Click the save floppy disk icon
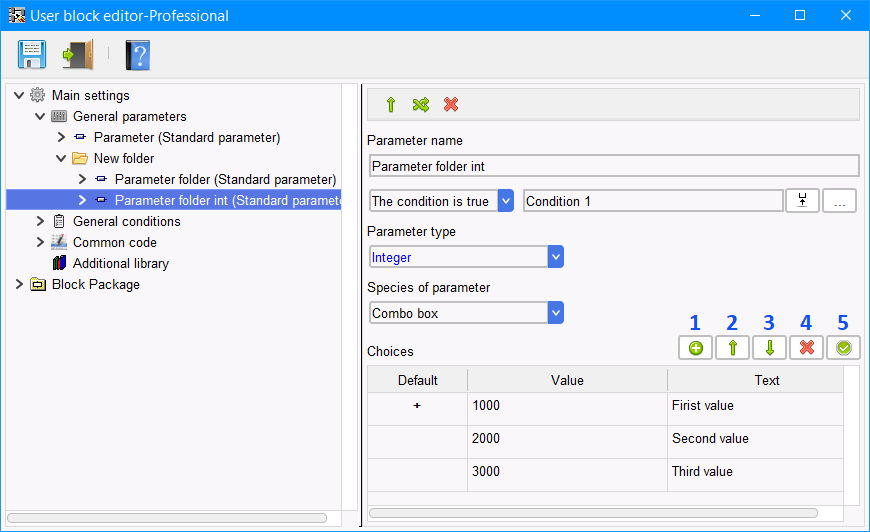The image size is (870, 532). click(x=32, y=54)
